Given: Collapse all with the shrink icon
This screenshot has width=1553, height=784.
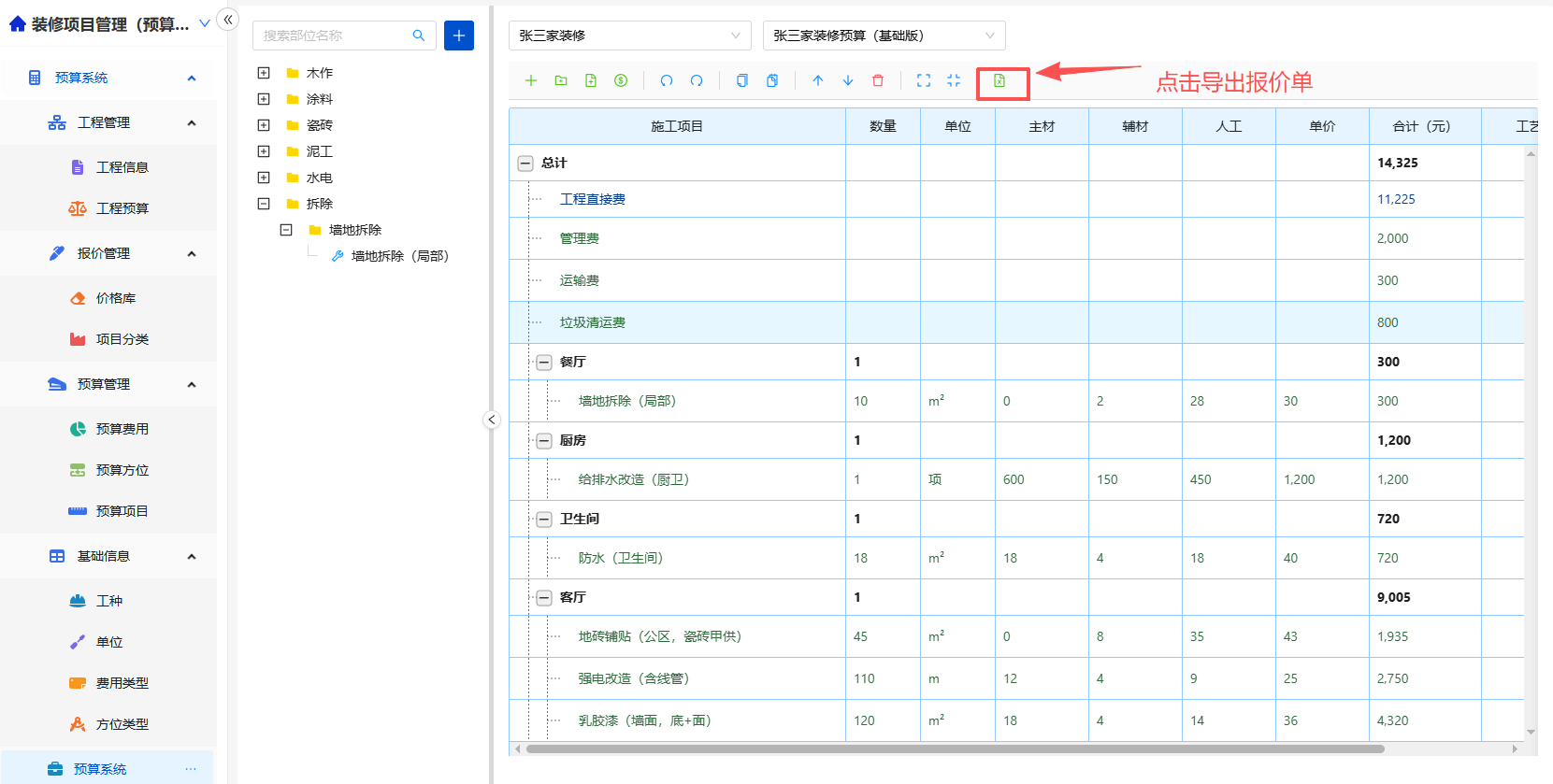Looking at the screenshot, I should [954, 81].
